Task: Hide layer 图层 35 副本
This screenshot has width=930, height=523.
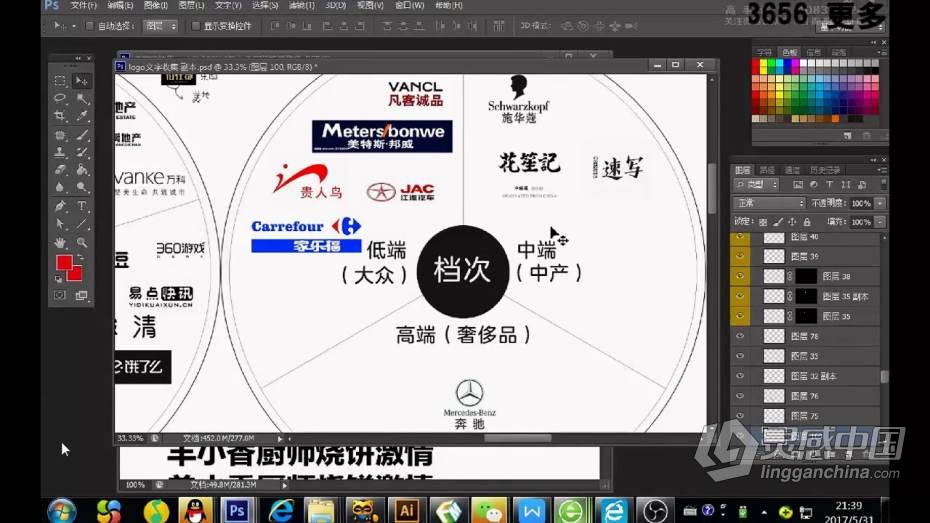Action: 740,296
